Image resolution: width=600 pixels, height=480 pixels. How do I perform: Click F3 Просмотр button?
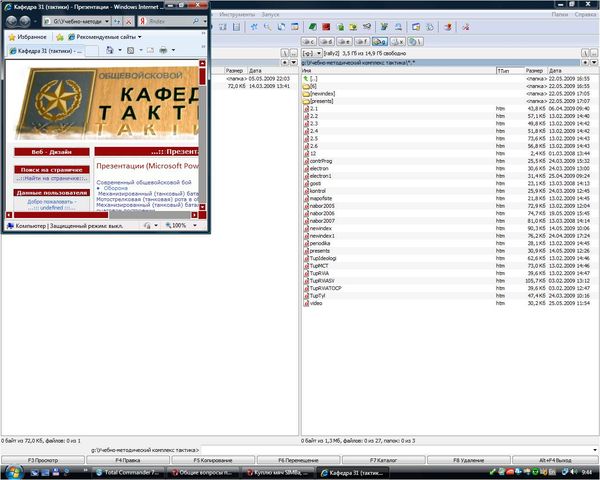43,460
